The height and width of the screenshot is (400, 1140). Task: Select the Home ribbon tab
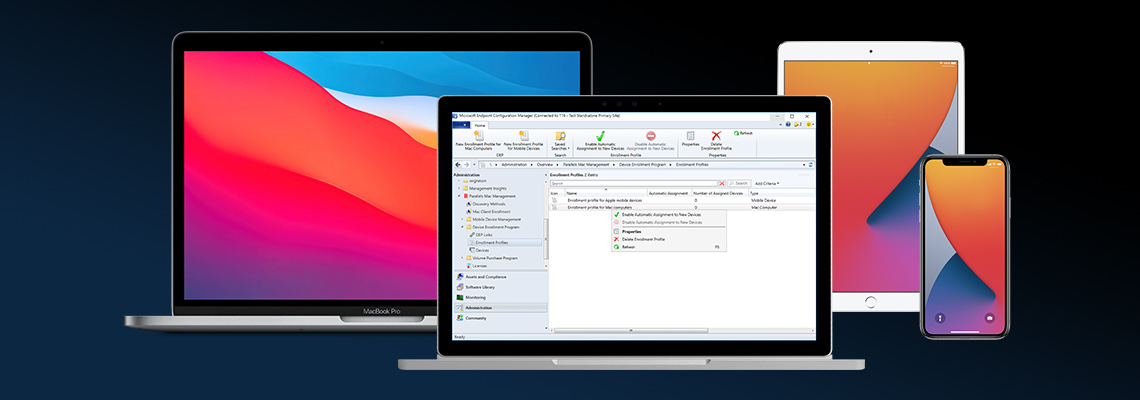click(x=480, y=125)
